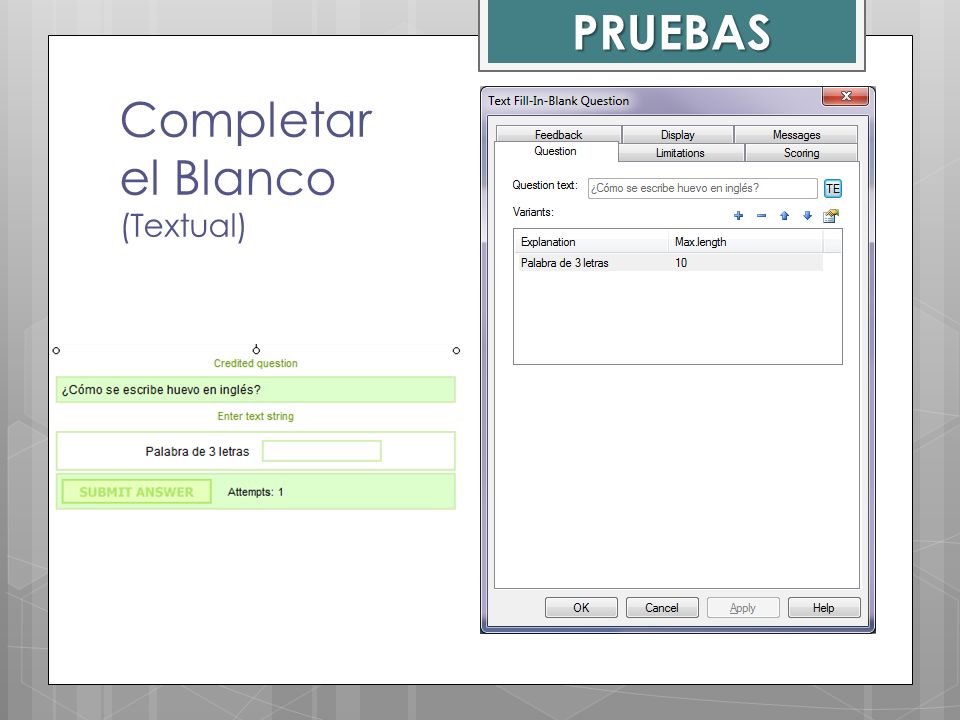The width and height of the screenshot is (960, 720).
Task: Move variant down with down arrow
Action: 808,216
